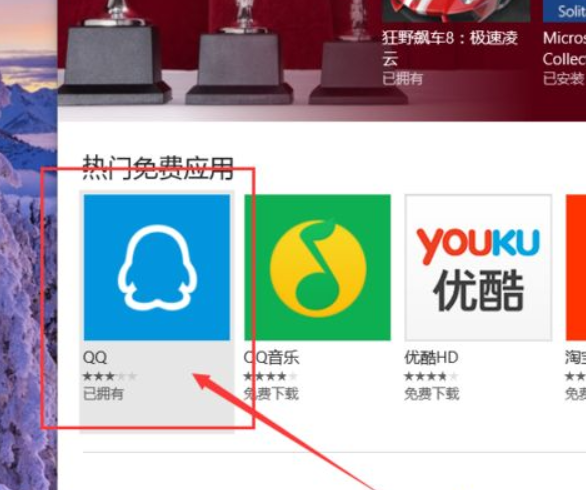Open the 狂野飙车8 racing car thumbnail
The image size is (586, 490).
456,10
